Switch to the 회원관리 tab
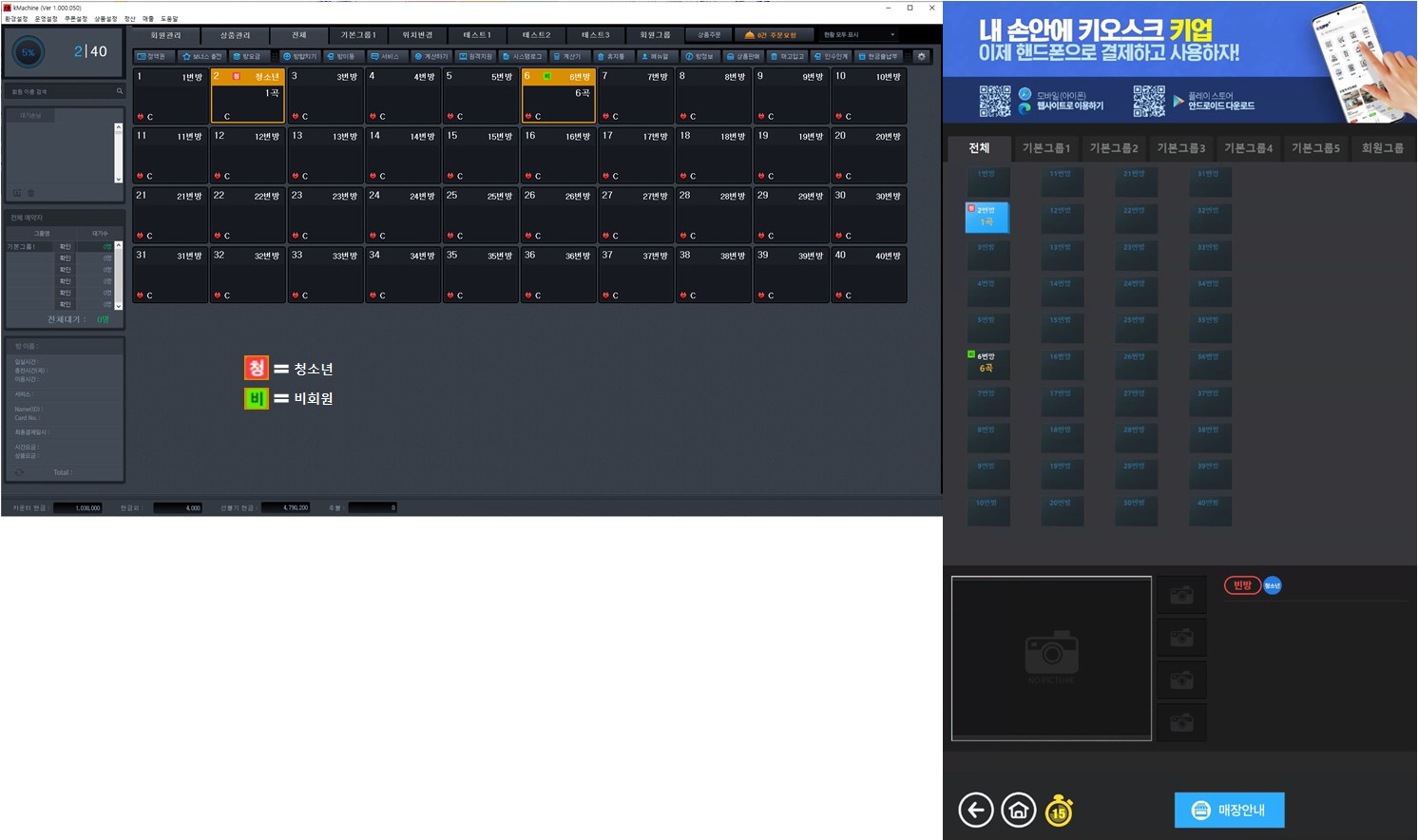1418x840 pixels. pyautogui.click(x=165, y=35)
